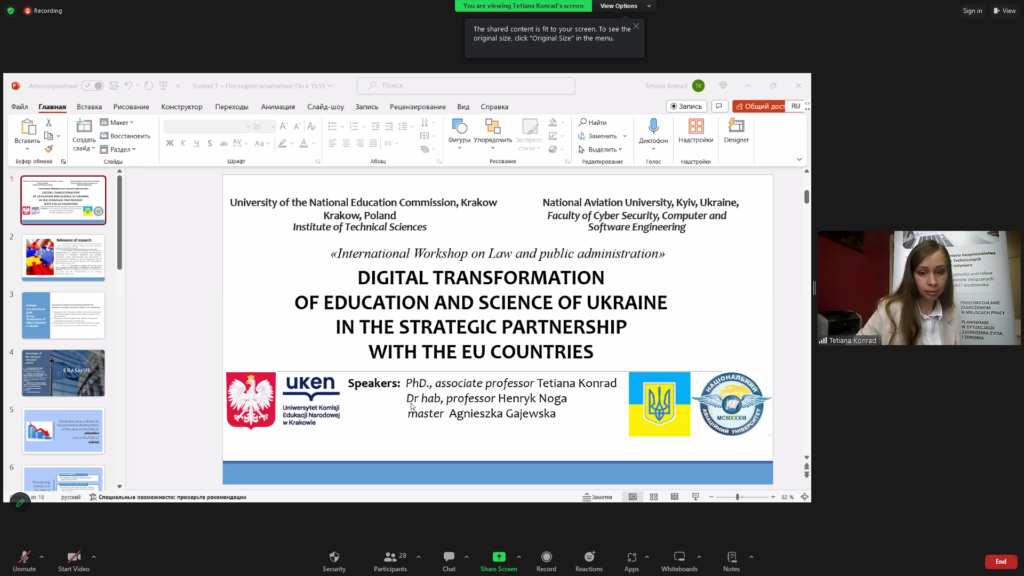Click the Упорядочить arrange icon
The height and width of the screenshot is (576, 1024).
[493, 126]
